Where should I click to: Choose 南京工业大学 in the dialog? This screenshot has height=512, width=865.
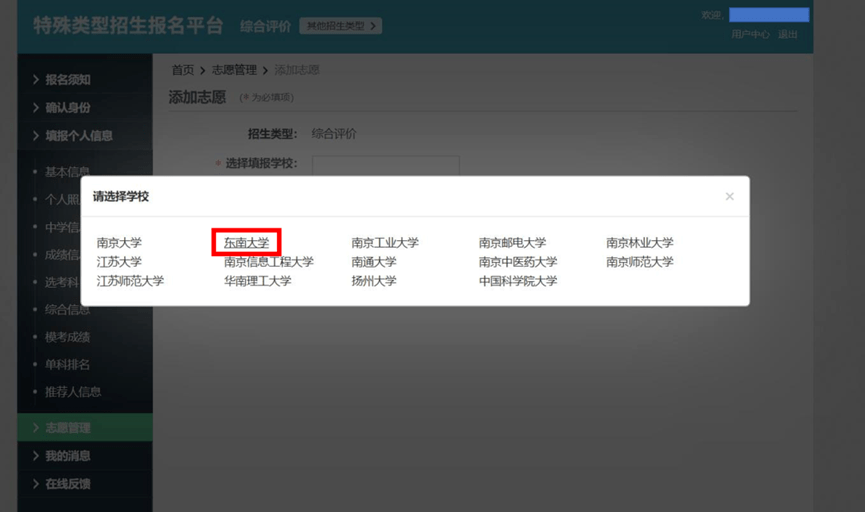pos(385,243)
